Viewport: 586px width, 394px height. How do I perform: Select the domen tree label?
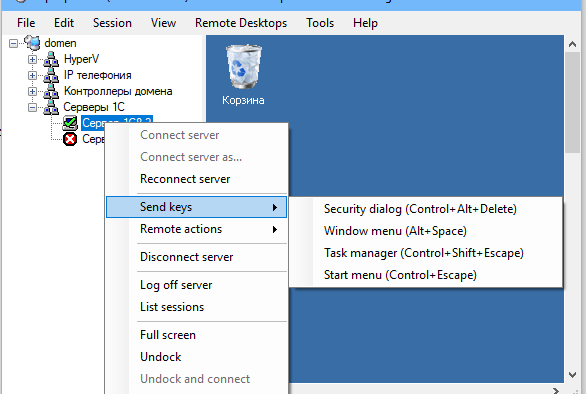[60, 43]
